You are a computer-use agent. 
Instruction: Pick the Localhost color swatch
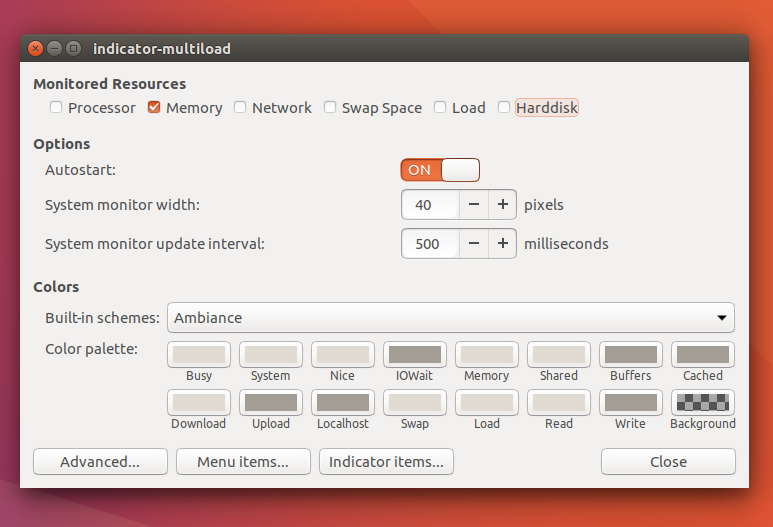(343, 403)
